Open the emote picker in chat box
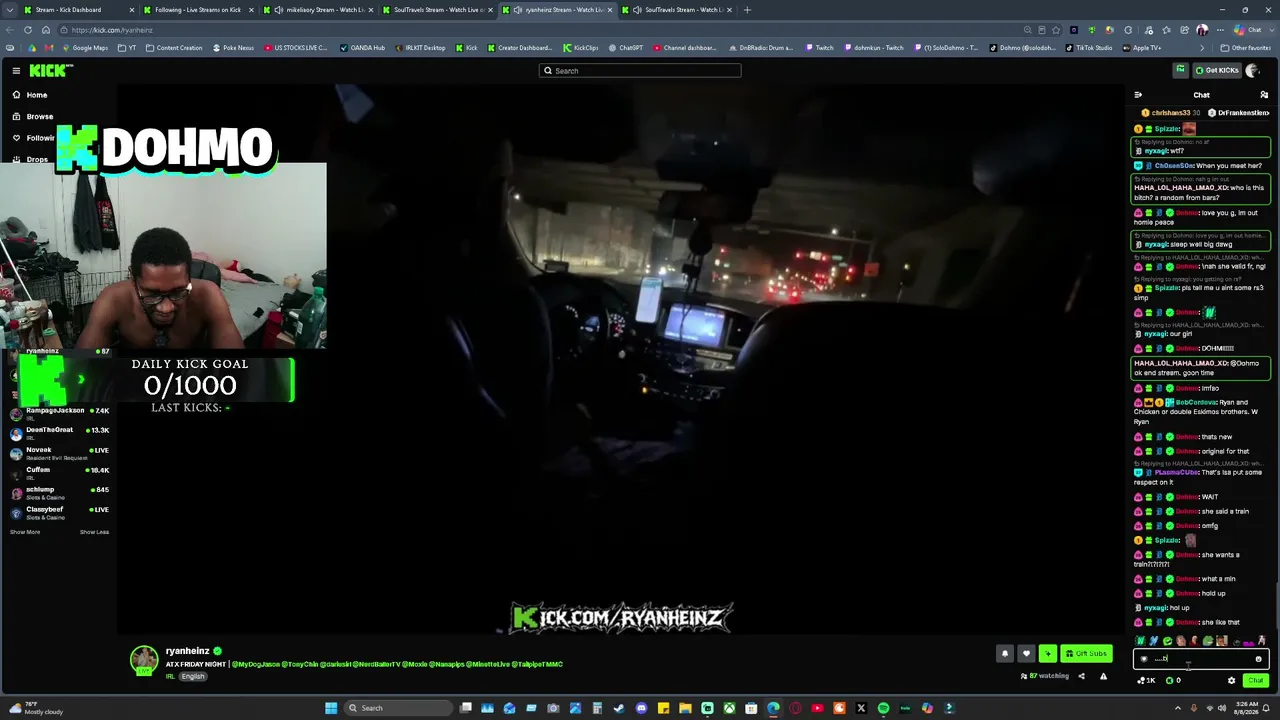 pyautogui.click(x=1258, y=659)
